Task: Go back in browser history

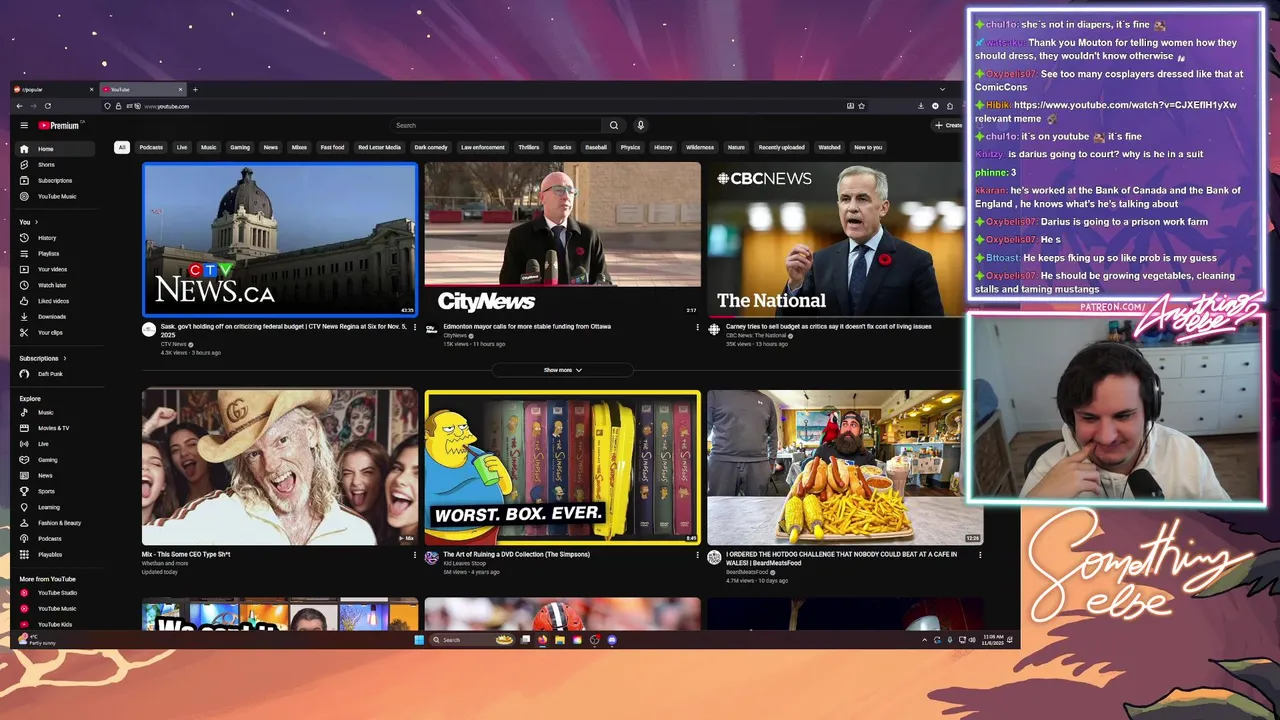Action: tap(19, 106)
